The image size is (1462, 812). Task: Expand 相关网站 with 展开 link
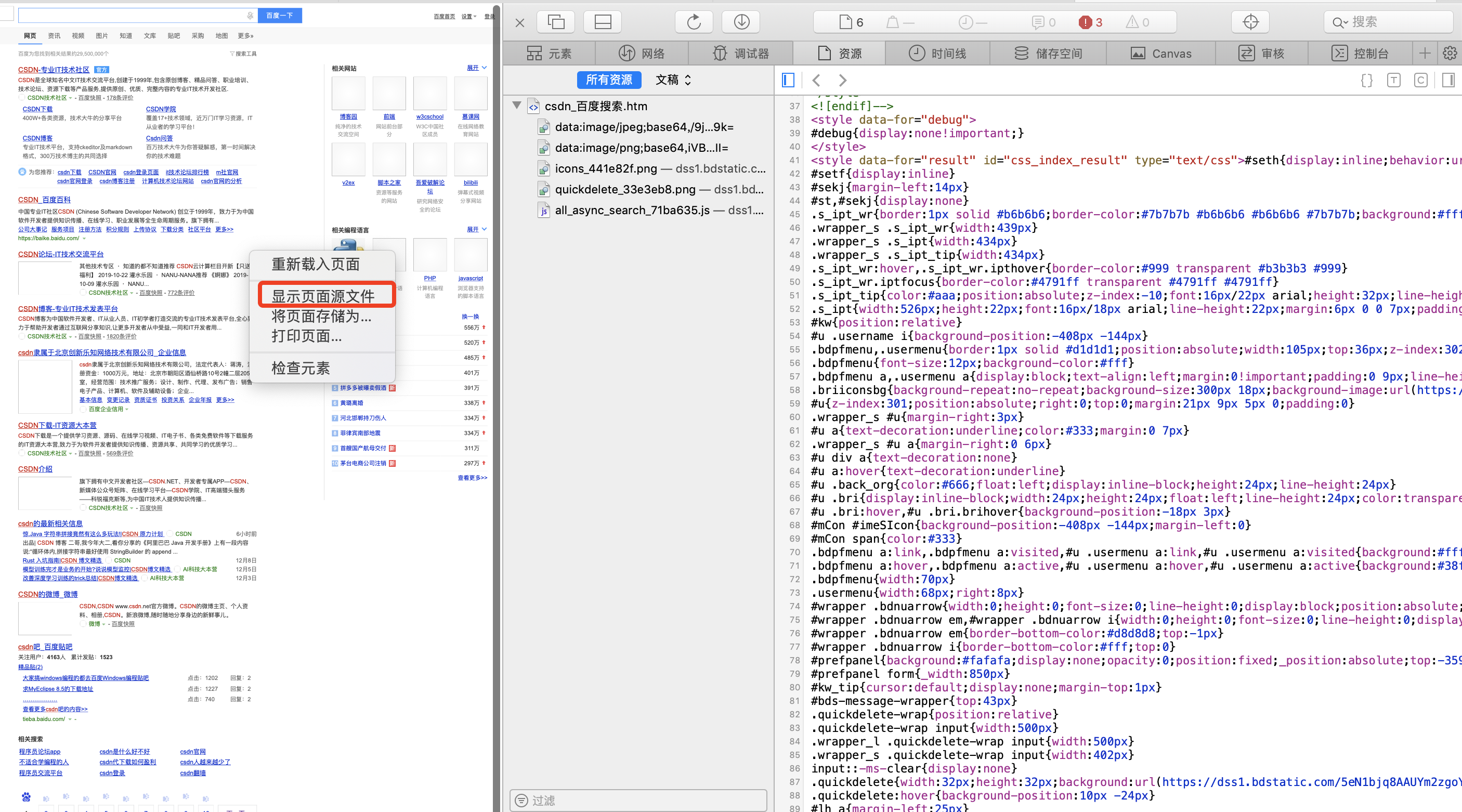coord(476,68)
